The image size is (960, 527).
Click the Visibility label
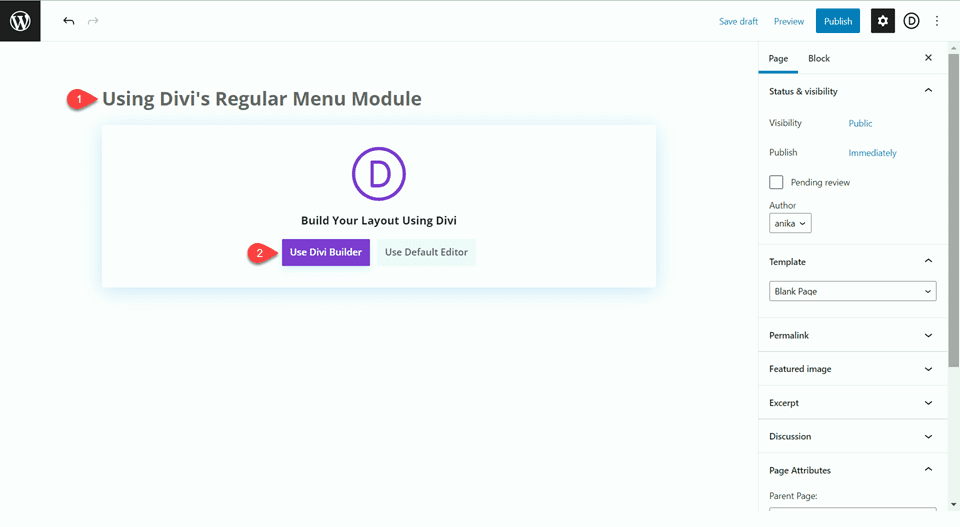click(x=785, y=123)
